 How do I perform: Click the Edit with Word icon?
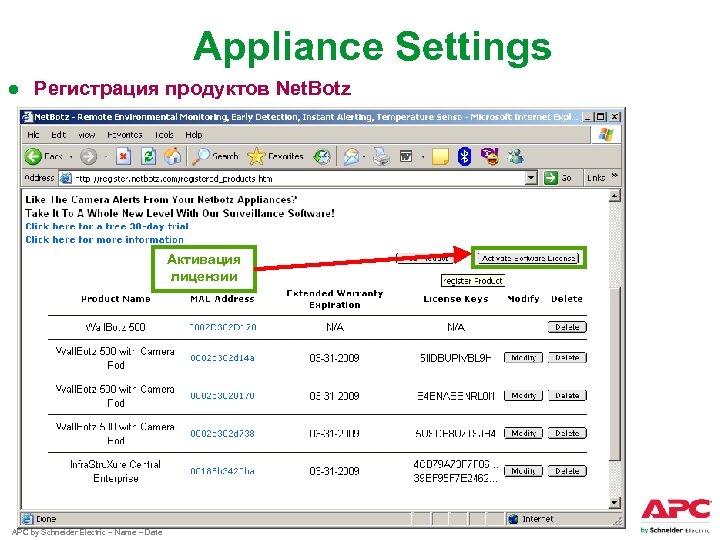(406, 157)
